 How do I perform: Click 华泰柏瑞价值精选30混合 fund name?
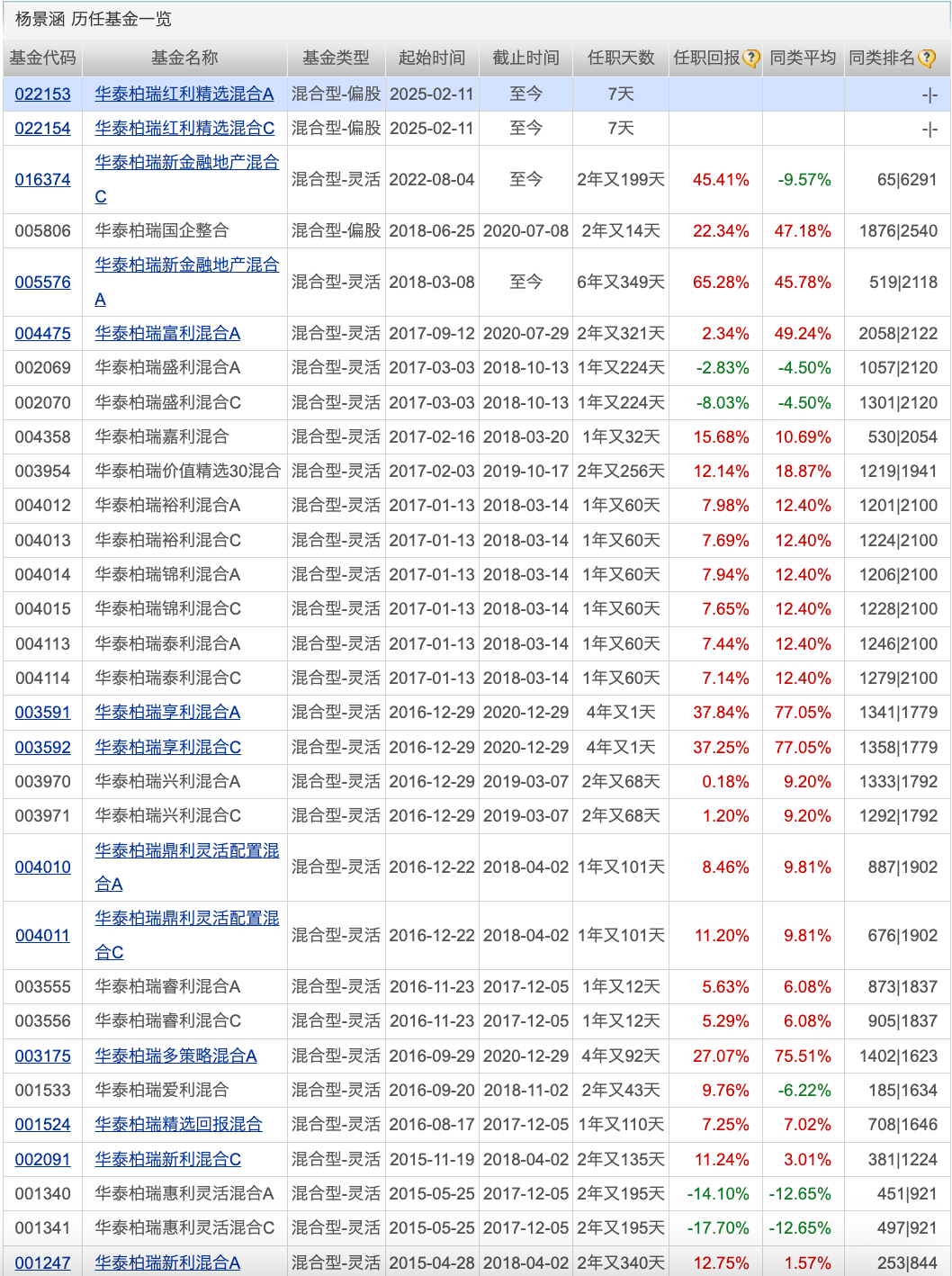tap(187, 471)
